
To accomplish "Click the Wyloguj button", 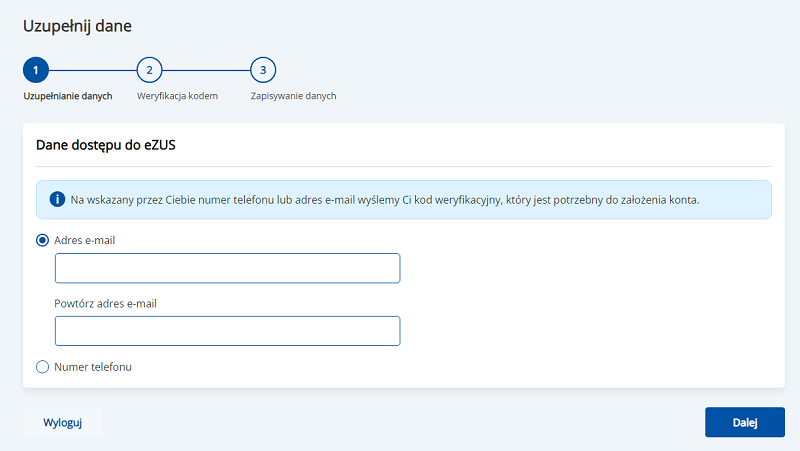I will [x=63, y=422].
